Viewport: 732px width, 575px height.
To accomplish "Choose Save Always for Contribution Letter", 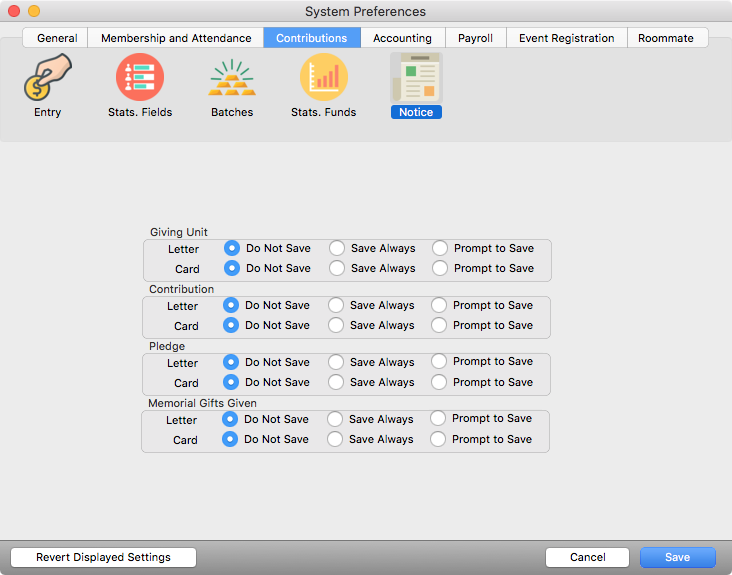I will point(336,305).
